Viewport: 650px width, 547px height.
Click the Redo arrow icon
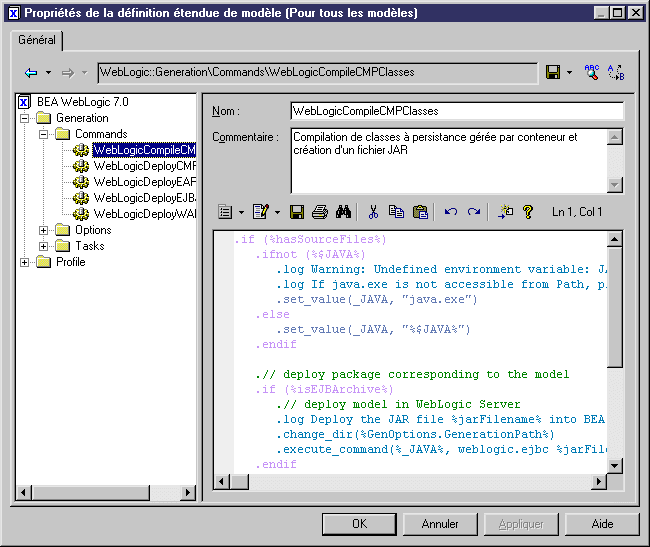(x=474, y=211)
